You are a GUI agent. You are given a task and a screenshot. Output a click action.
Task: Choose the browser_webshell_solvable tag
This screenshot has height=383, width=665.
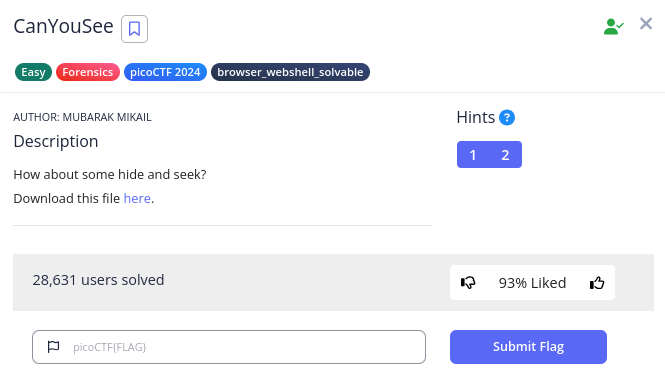pos(290,72)
